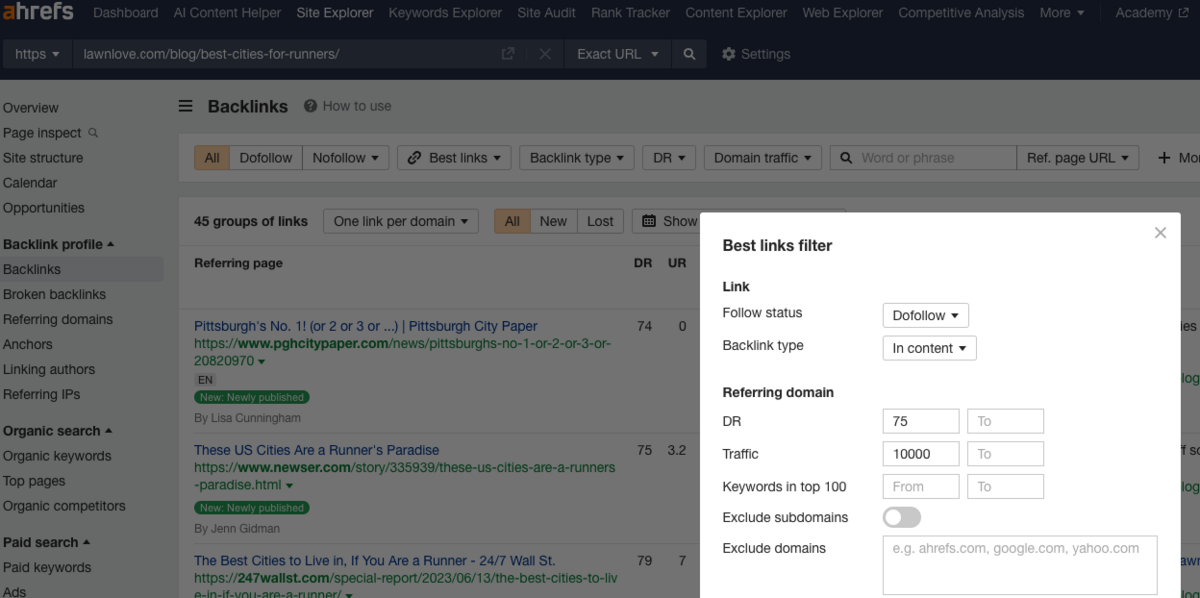Viewport: 1200px width, 598px height.
Task: Click the DR filter input showing 75
Action: coord(920,420)
